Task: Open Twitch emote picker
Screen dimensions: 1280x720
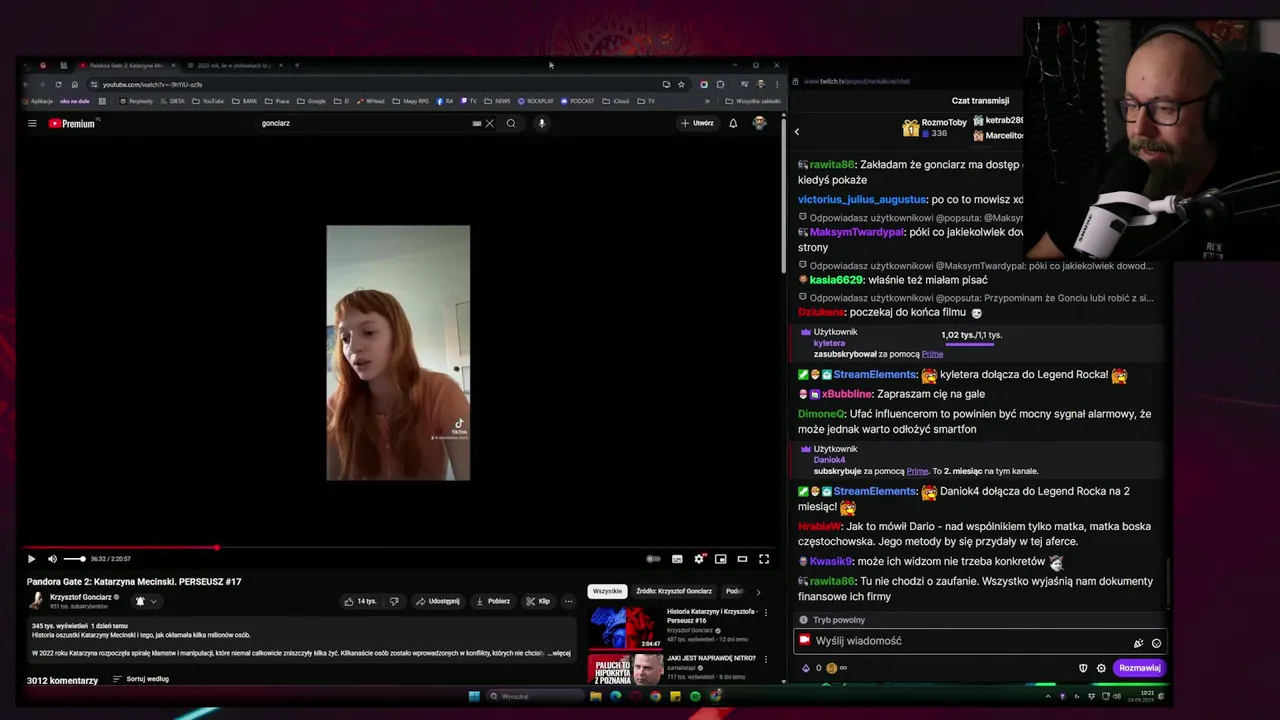Action: [1156, 643]
